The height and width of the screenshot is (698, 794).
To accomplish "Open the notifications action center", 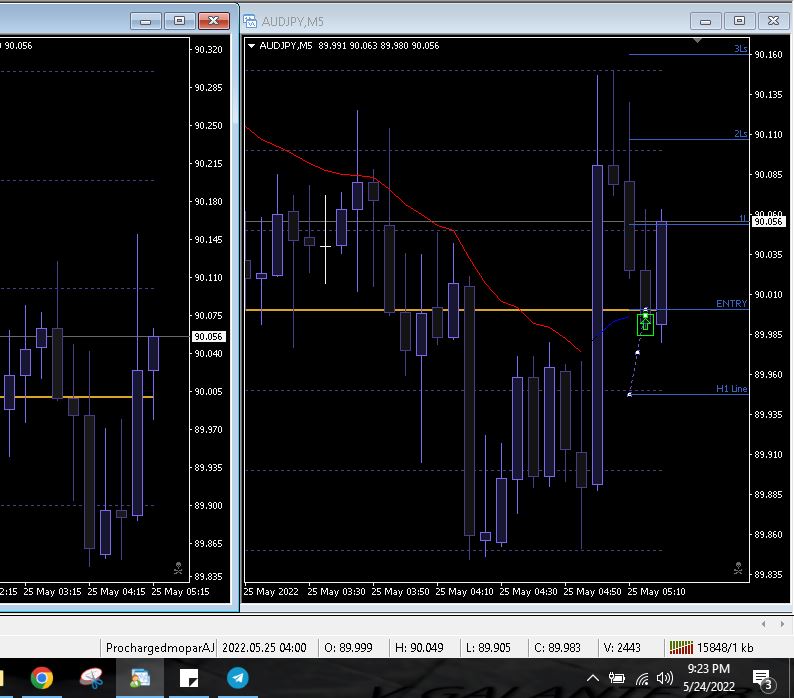I will [x=763, y=679].
